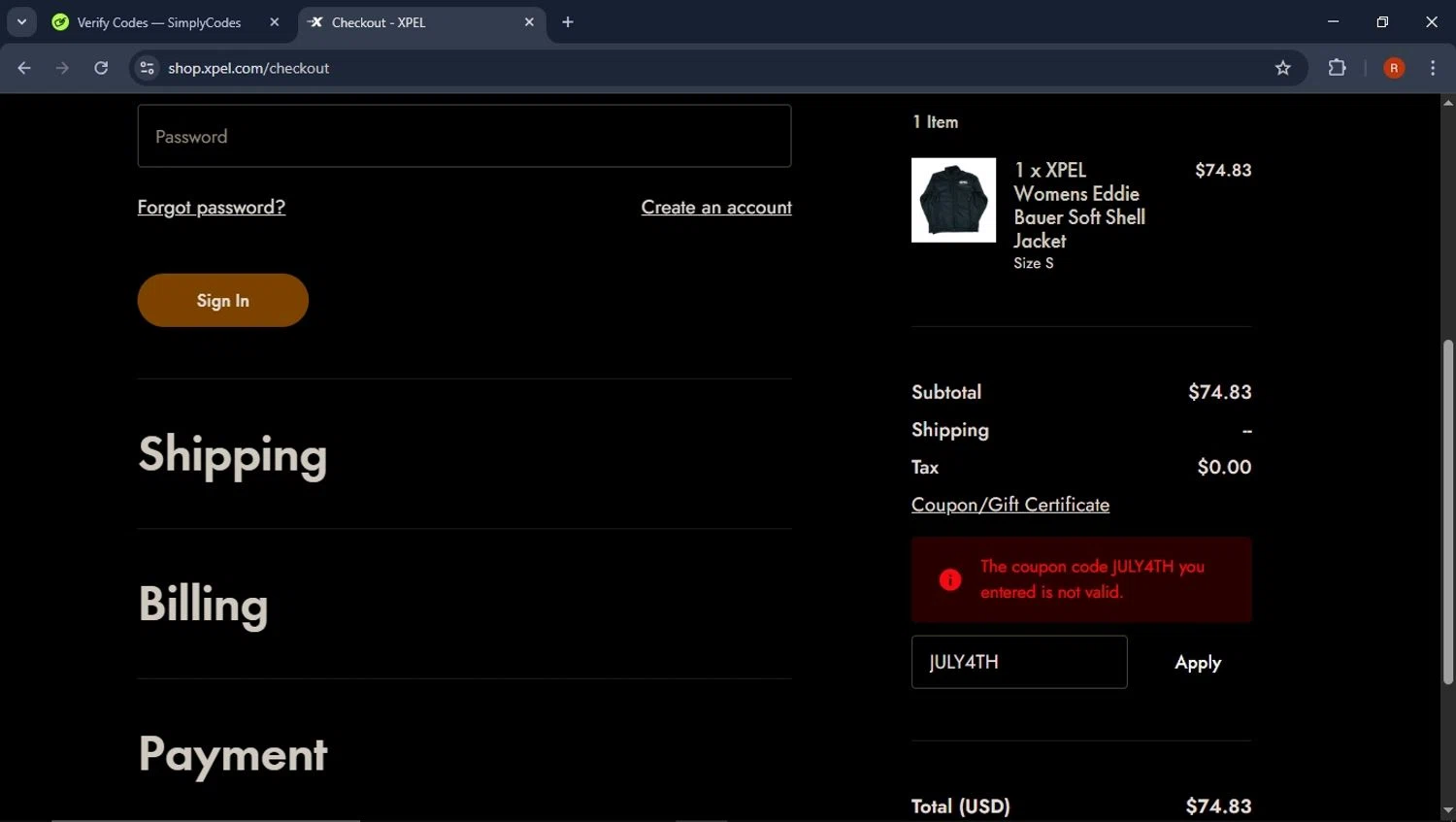Viewport: 1456px width, 822px height.
Task: Click the address bar URL shop.xpel.com/checkout
Action: pos(248,68)
